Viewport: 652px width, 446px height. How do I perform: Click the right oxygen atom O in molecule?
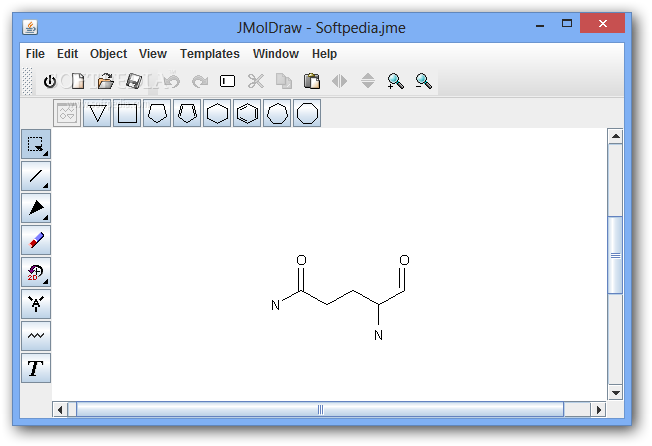point(404,260)
